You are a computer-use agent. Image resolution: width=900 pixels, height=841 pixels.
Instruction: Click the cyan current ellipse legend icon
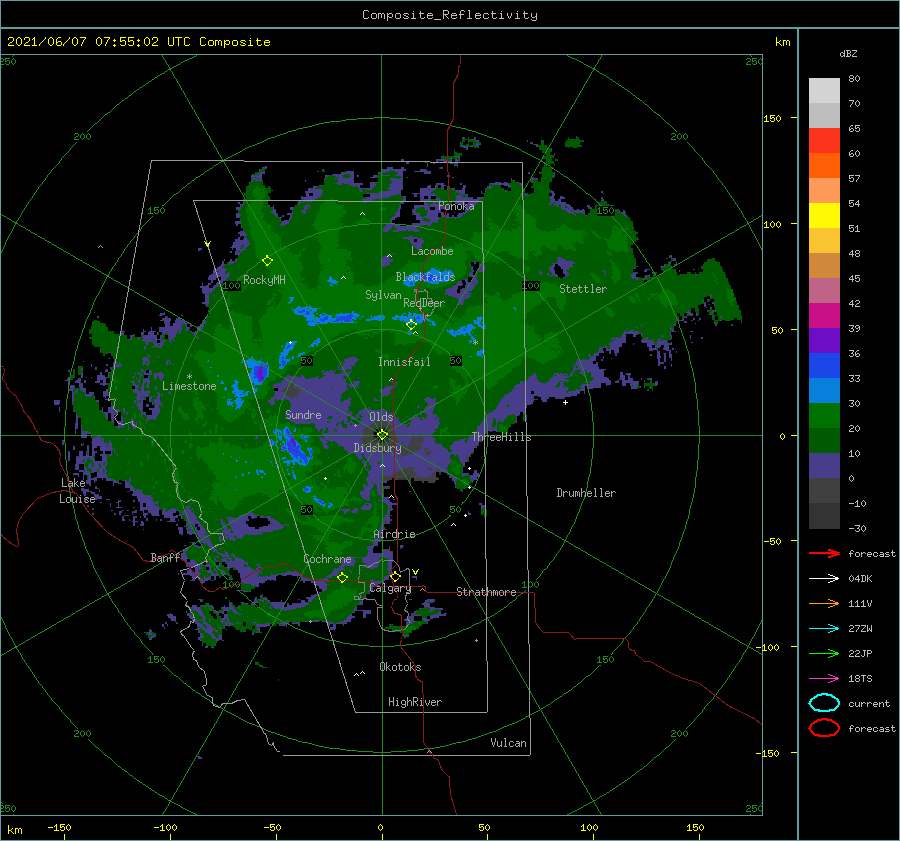(824, 703)
